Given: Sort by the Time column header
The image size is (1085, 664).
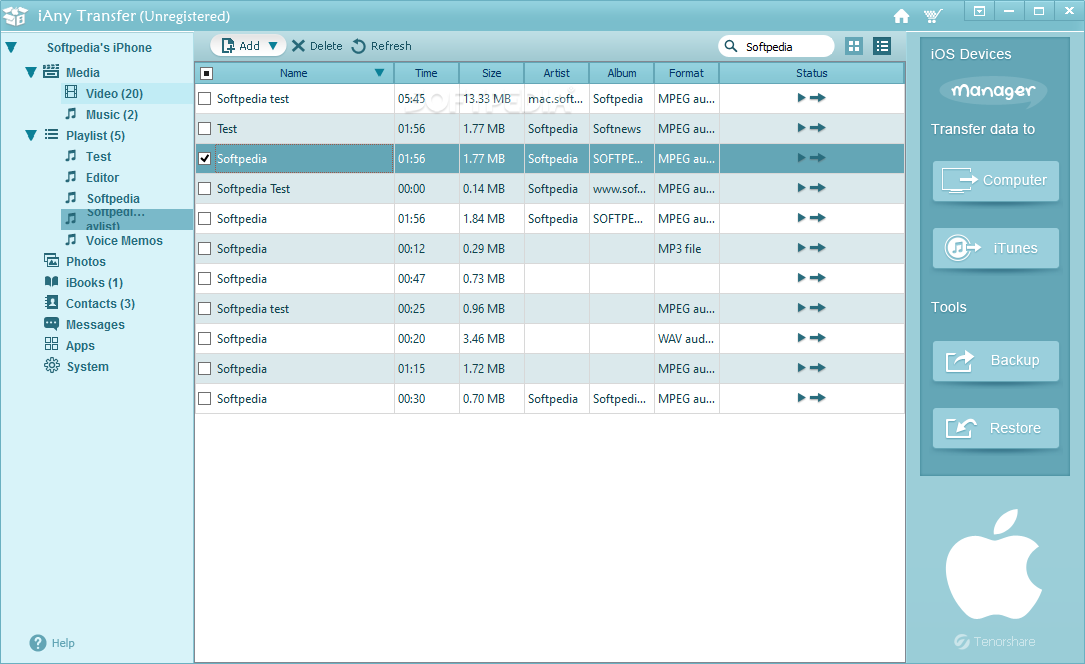Looking at the screenshot, I should point(426,73).
